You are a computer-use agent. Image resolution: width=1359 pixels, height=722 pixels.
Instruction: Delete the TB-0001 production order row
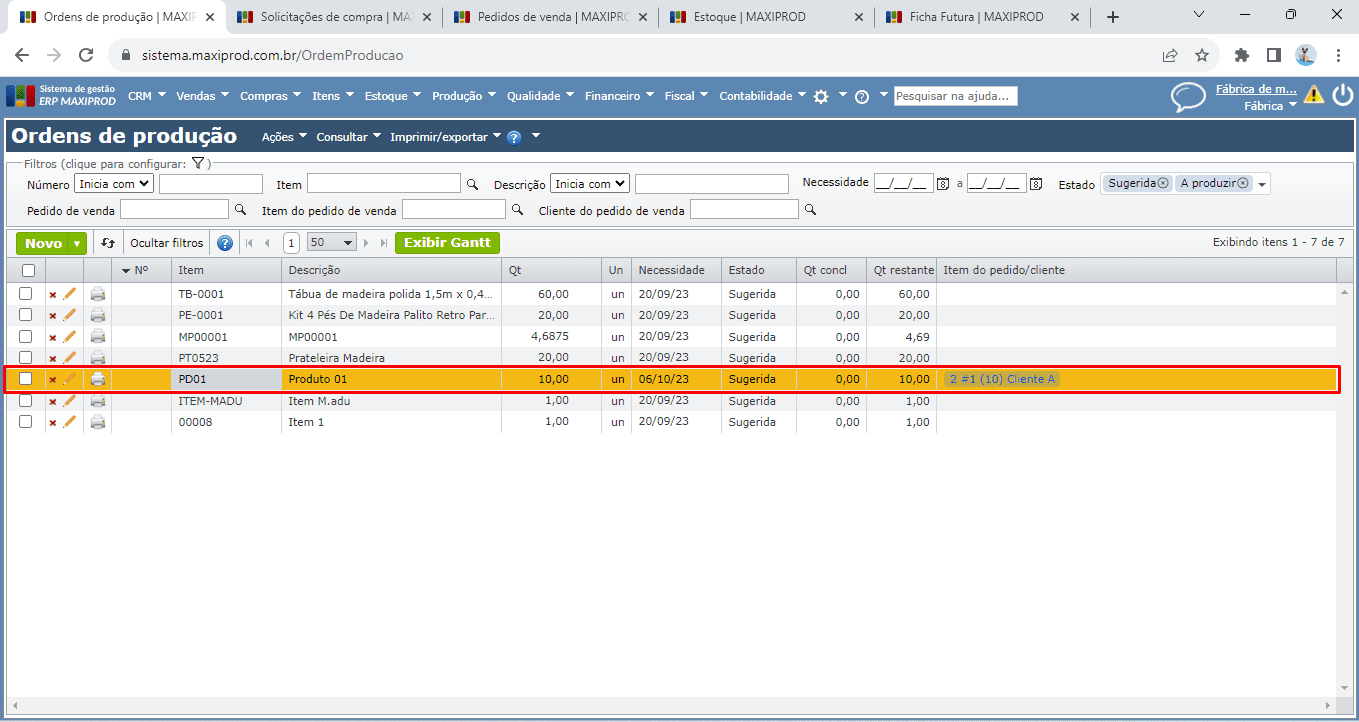pyautogui.click(x=53, y=295)
